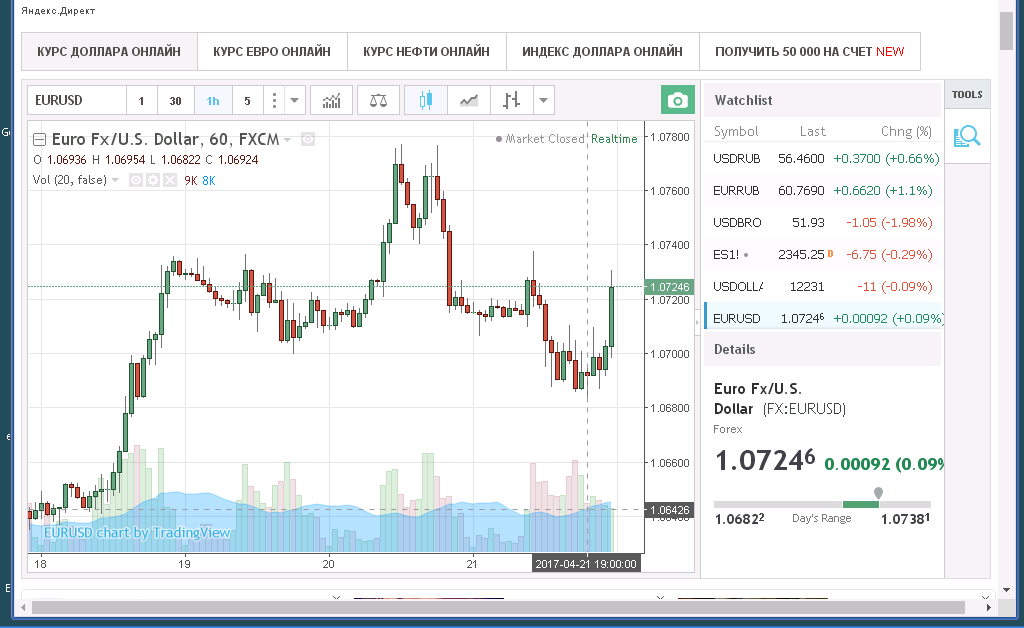Image resolution: width=1024 pixels, height=628 pixels.
Task: Select the 5 interval button
Action: click(248, 101)
